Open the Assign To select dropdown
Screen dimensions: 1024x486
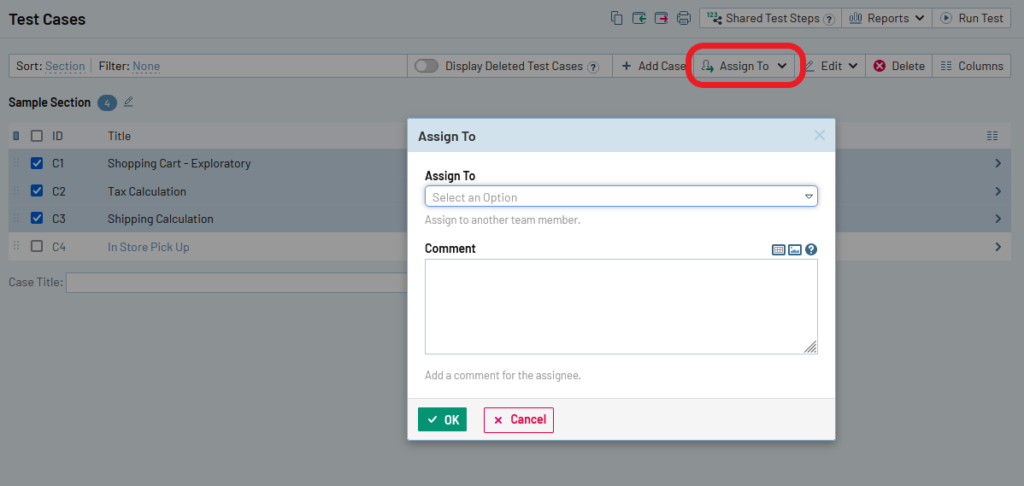(621, 197)
